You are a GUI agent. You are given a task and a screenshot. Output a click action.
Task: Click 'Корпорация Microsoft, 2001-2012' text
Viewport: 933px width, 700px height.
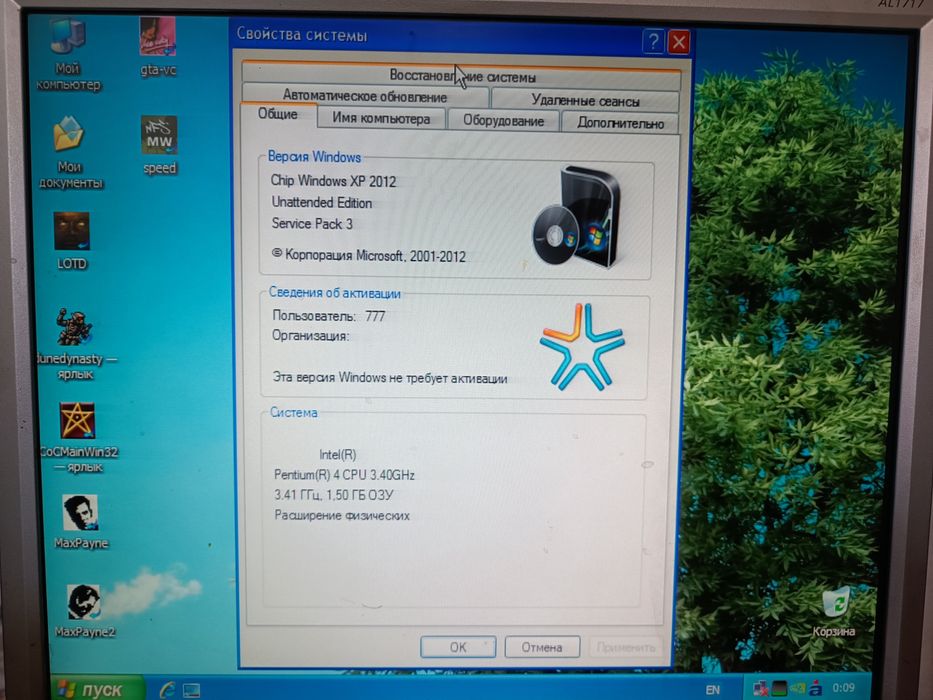coord(369,255)
